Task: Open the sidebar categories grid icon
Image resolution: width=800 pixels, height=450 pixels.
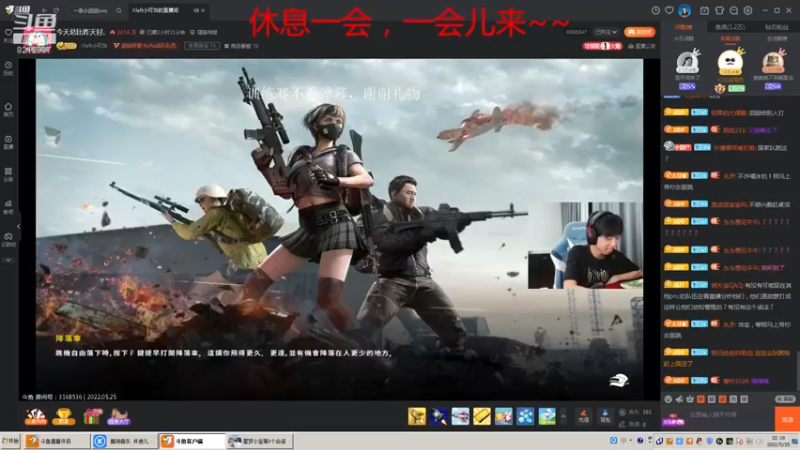Action: pos(8,174)
